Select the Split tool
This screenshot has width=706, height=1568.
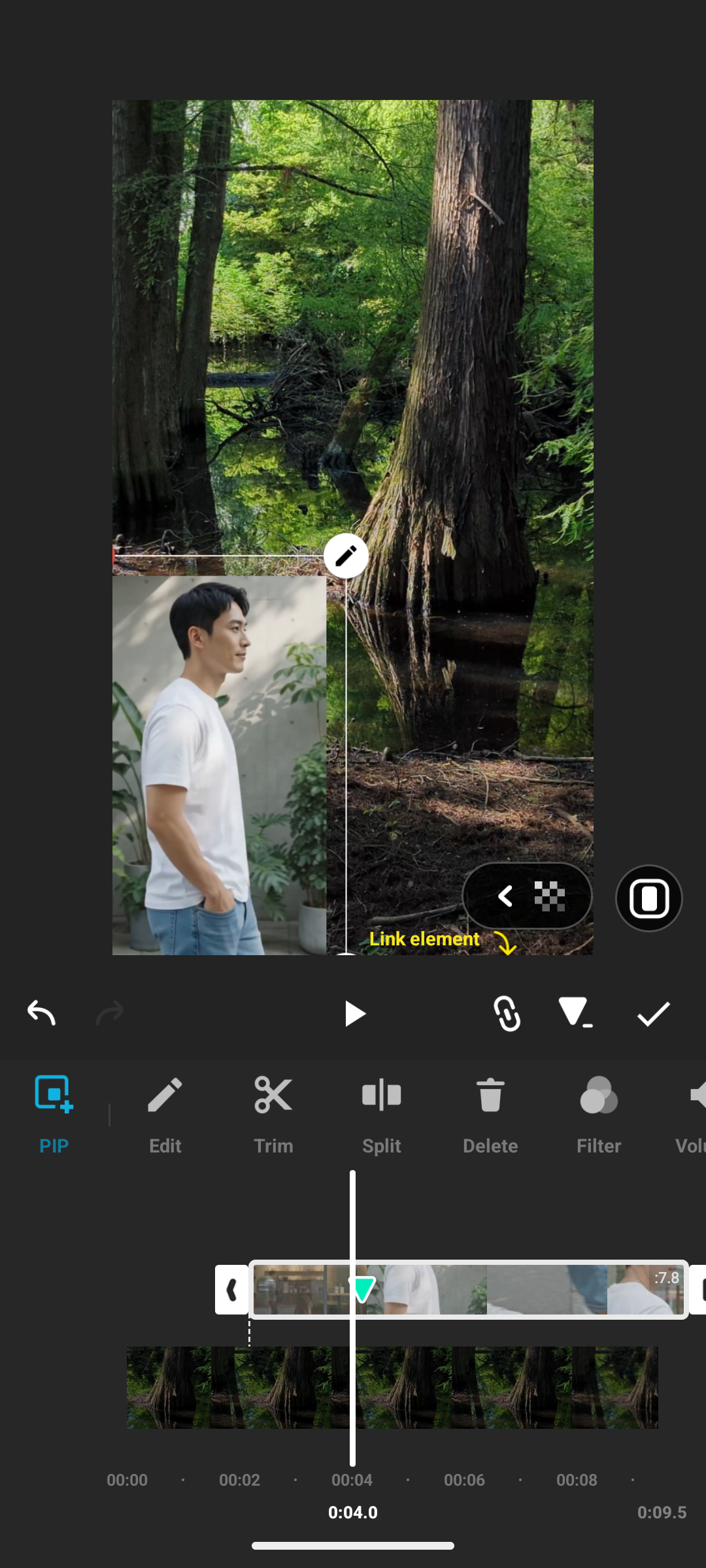point(382,1115)
